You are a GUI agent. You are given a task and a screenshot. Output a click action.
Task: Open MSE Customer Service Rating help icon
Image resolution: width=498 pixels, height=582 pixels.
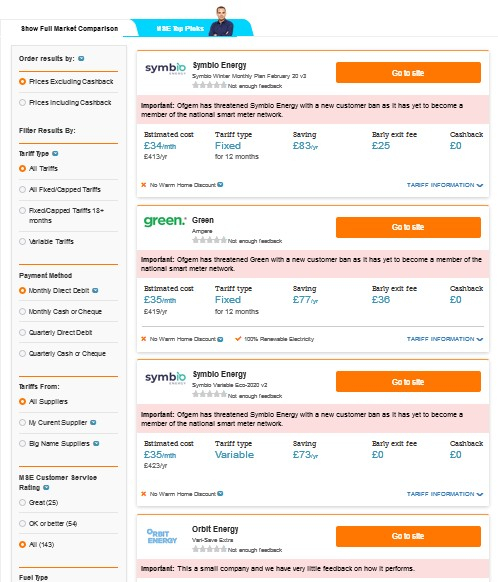pos(46,488)
